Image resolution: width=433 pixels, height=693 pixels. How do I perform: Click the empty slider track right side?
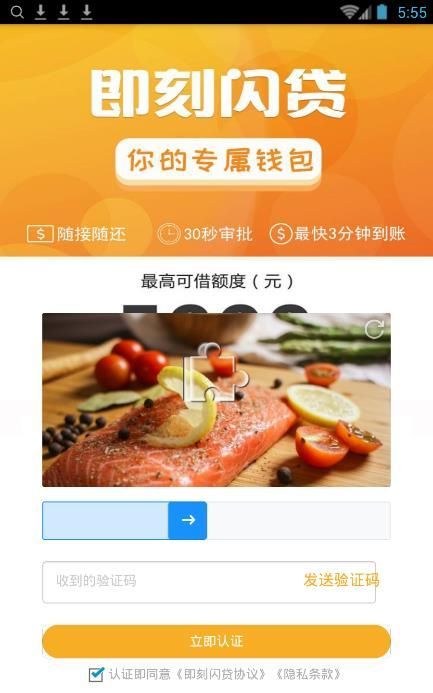pos(299,520)
